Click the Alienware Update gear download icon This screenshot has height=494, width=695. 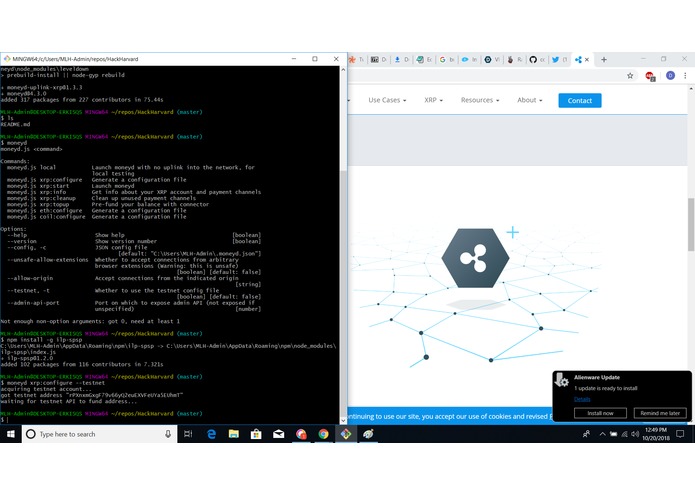coord(562,380)
